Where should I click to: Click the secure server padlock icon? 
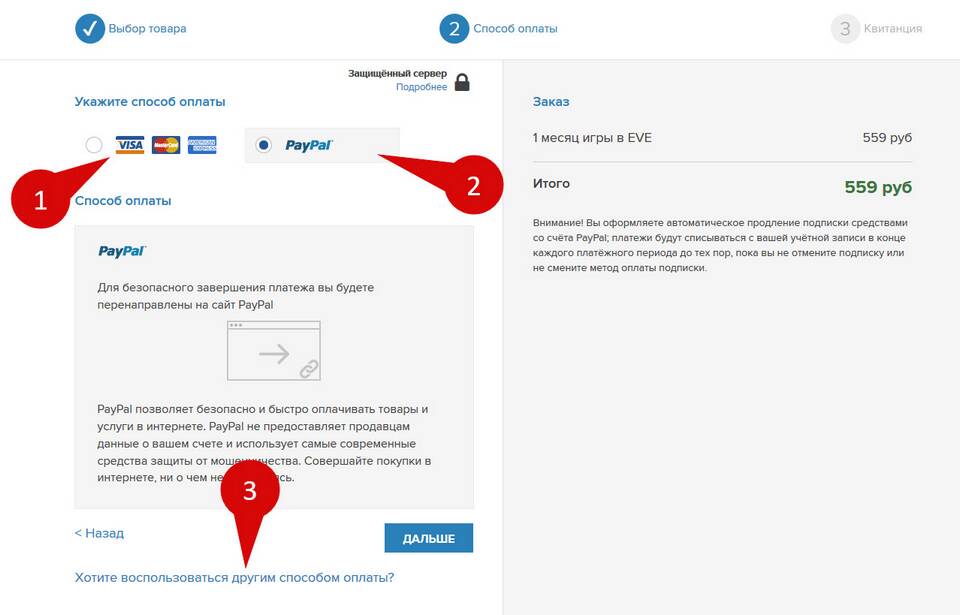pos(462,81)
